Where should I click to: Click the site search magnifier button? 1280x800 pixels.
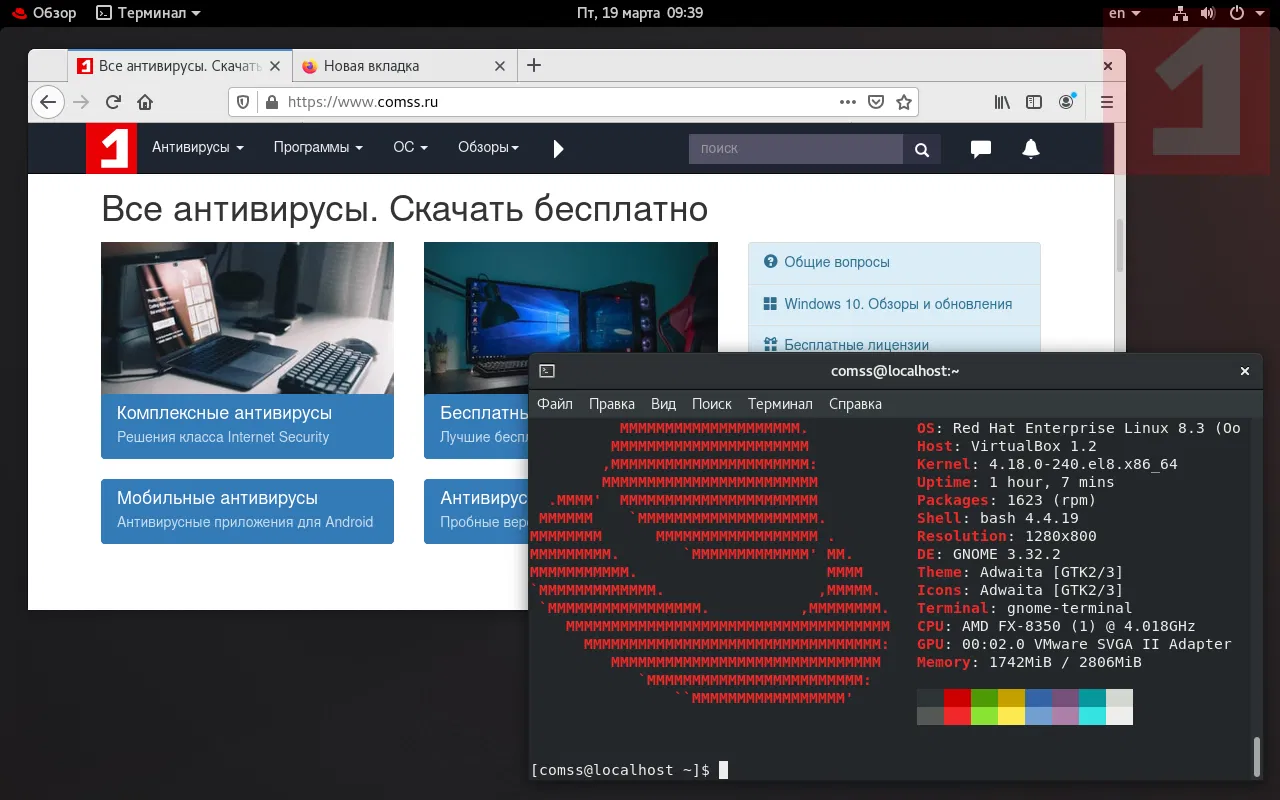point(921,149)
